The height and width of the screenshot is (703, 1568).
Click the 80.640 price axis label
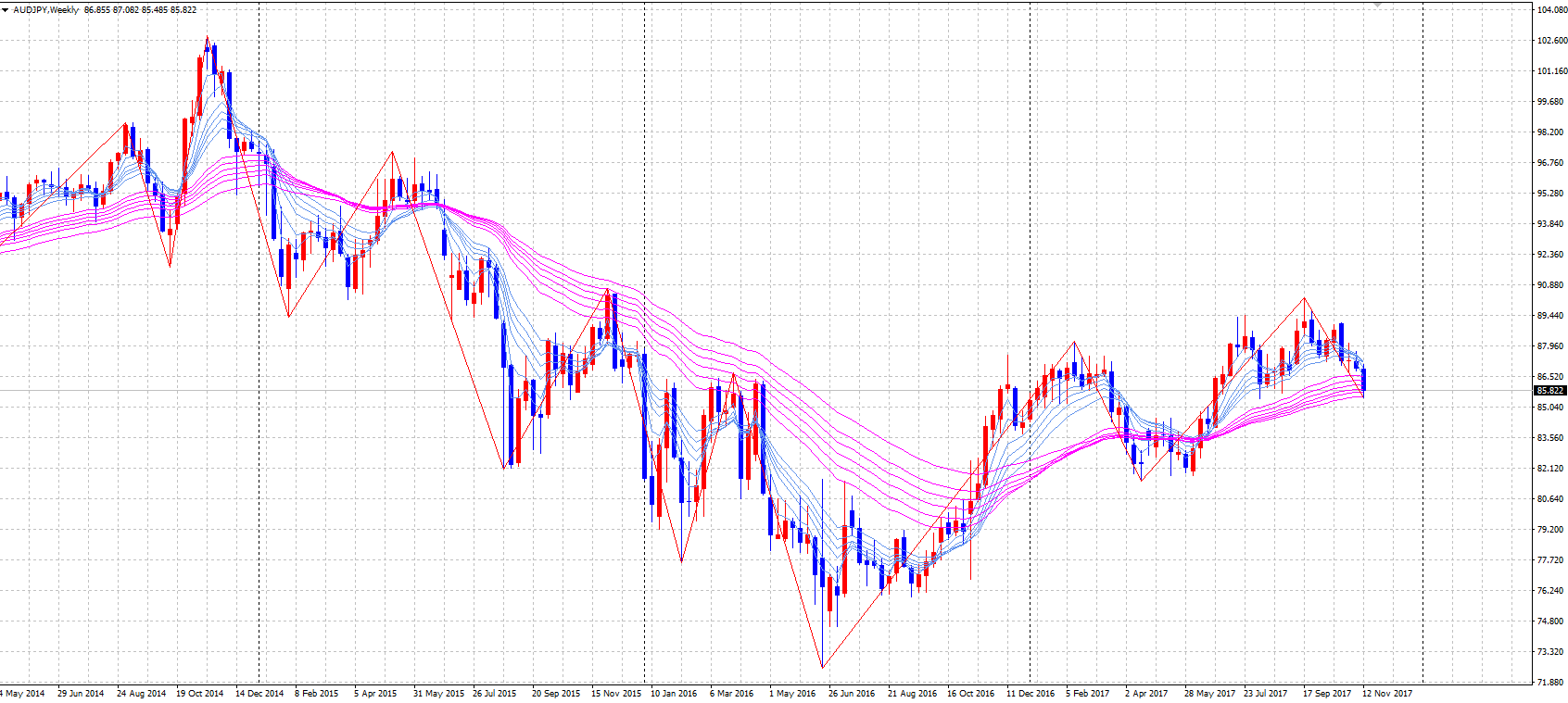click(1550, 499)
